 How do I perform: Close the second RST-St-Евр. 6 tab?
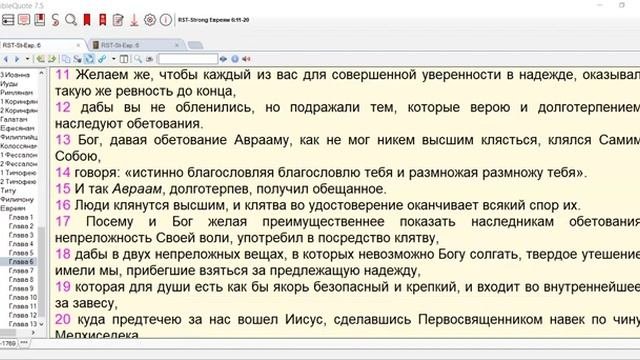tap(177, 45)
